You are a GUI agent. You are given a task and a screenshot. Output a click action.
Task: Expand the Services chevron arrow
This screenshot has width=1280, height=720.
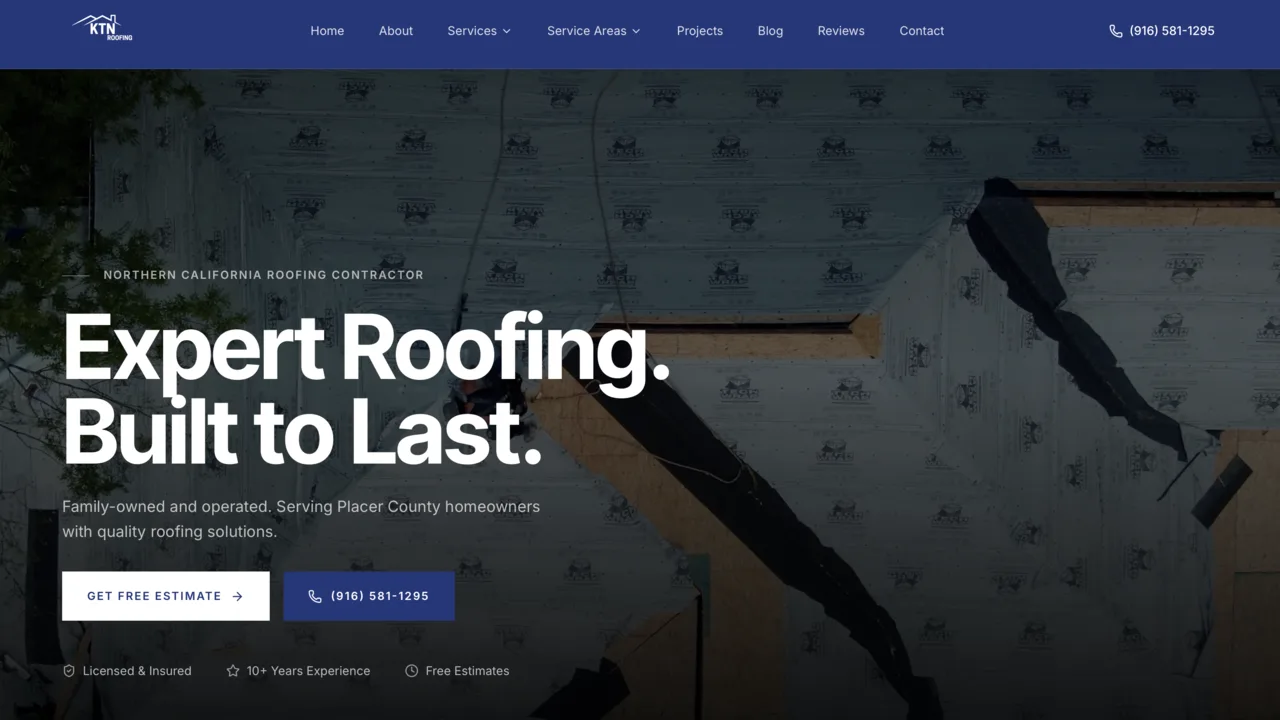(x=506, y=31)
